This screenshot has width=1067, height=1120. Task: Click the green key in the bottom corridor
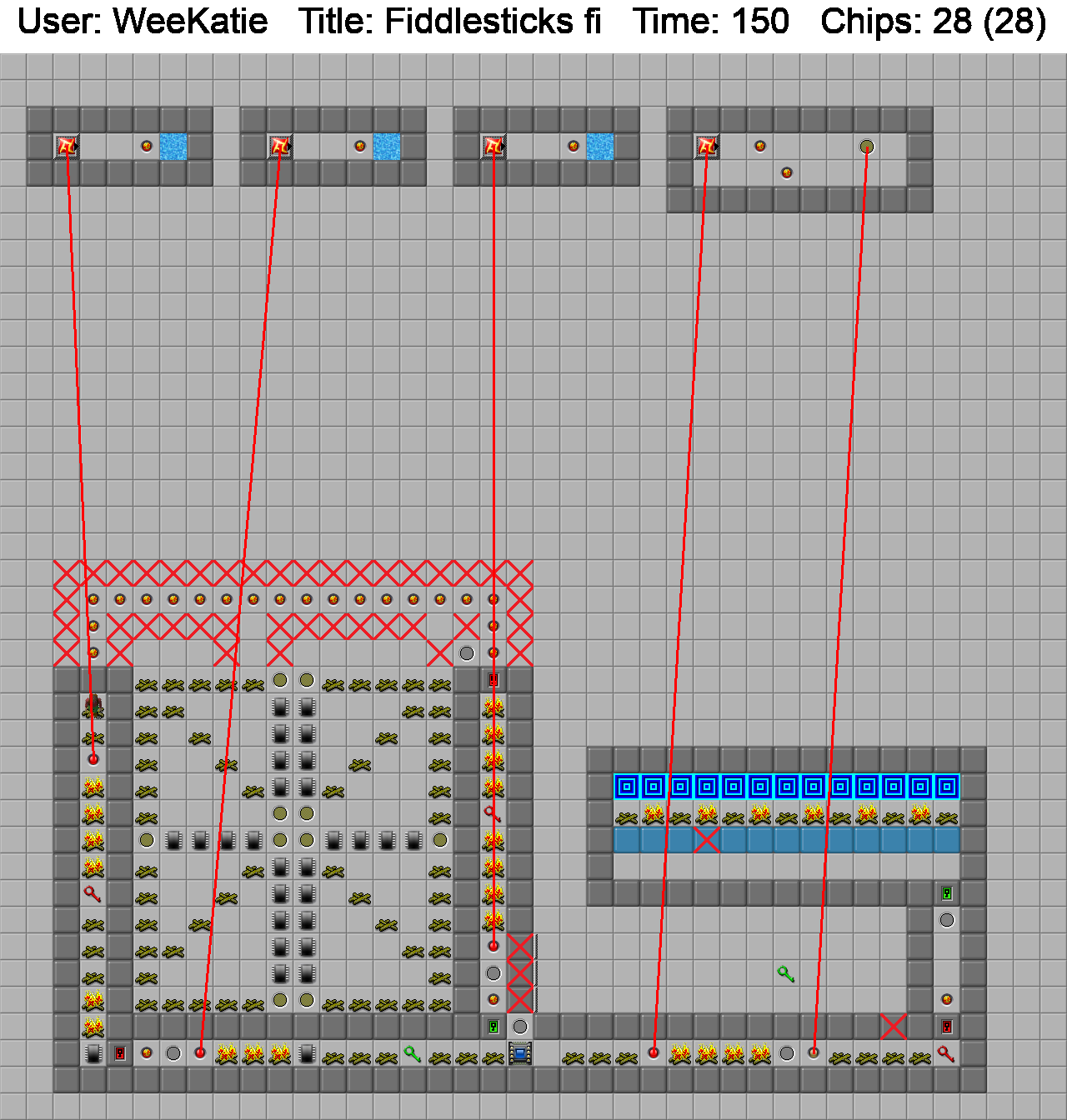coord(412,1054)
